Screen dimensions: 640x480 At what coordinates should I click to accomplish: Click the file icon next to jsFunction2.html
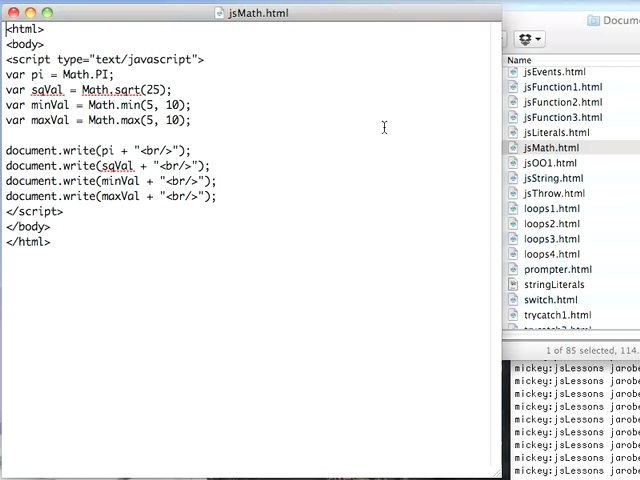(x=513, y=102)
